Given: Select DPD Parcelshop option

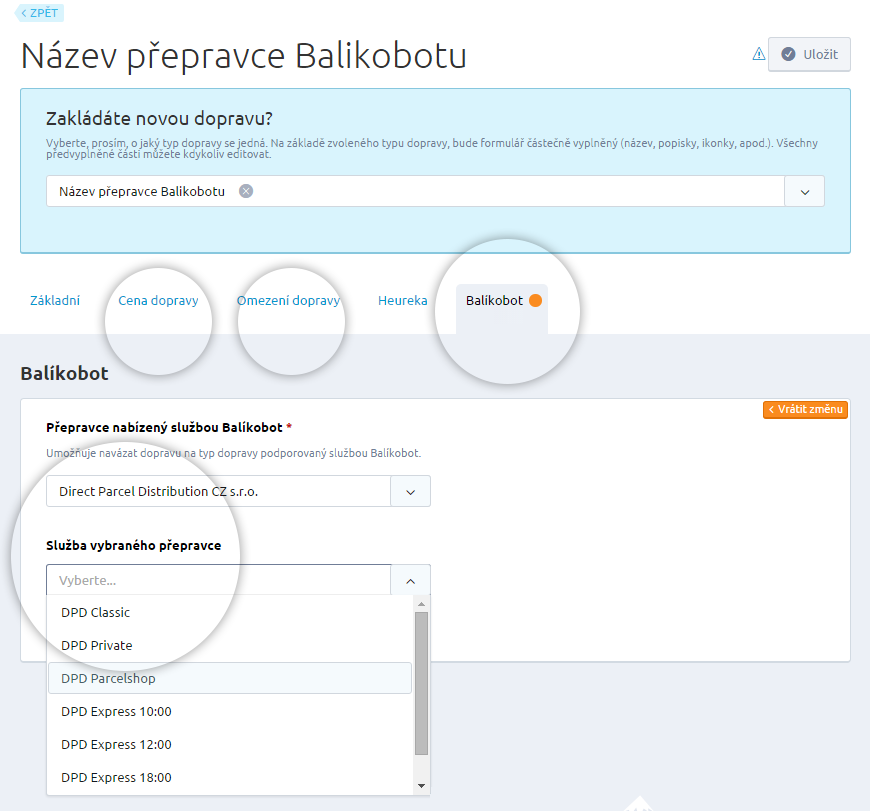Looking at the screenshot, I should coord(230,678).
